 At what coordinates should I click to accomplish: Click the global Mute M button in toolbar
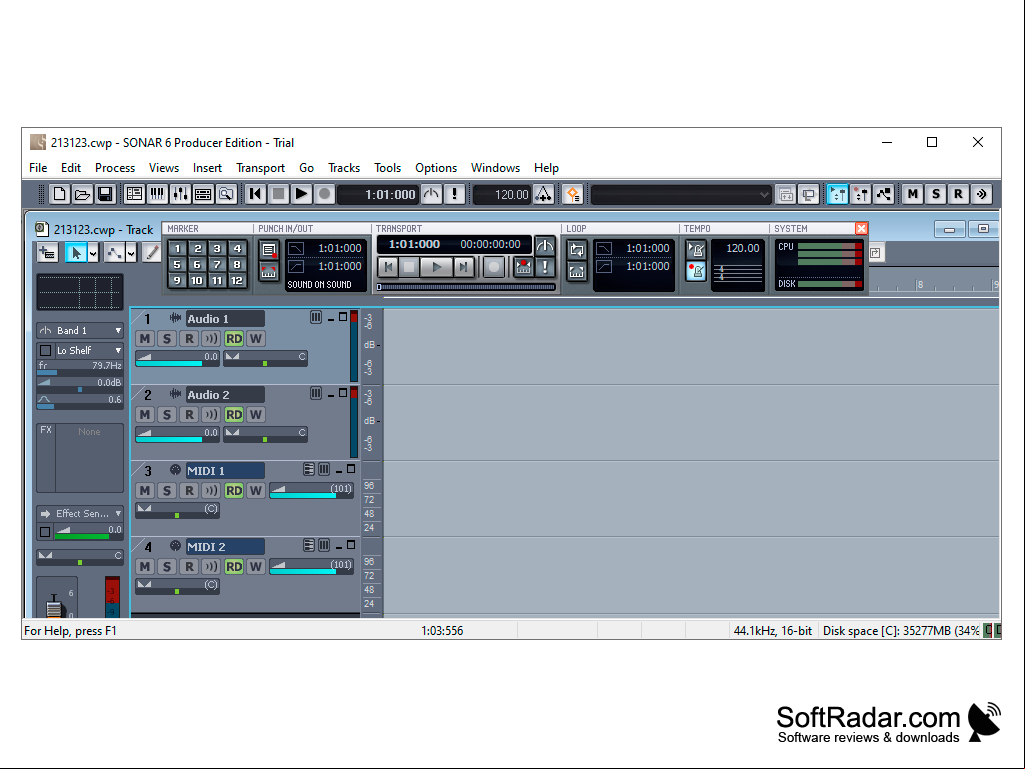[913, 194]
